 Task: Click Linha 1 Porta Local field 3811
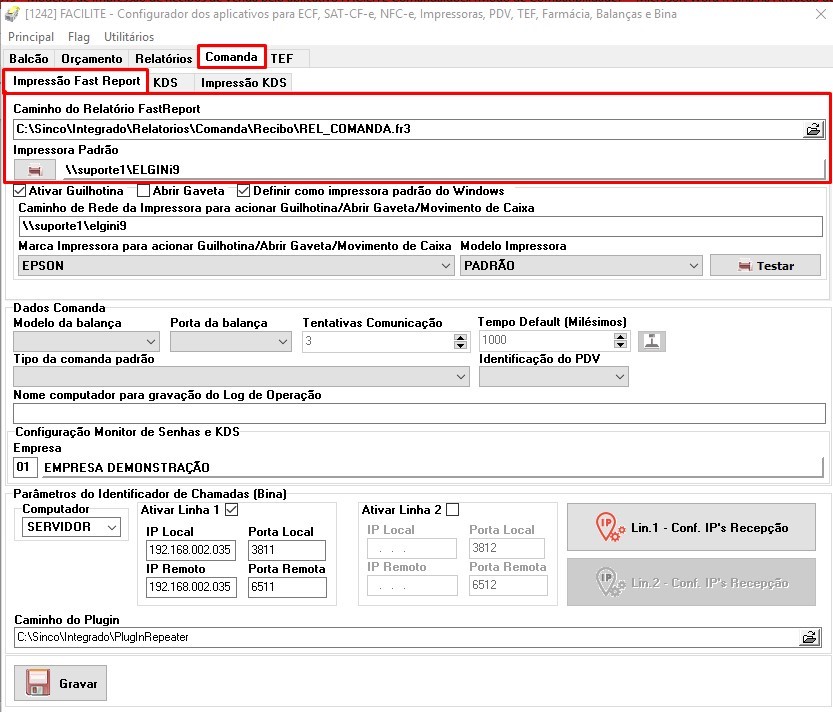[x=287, y=550]
